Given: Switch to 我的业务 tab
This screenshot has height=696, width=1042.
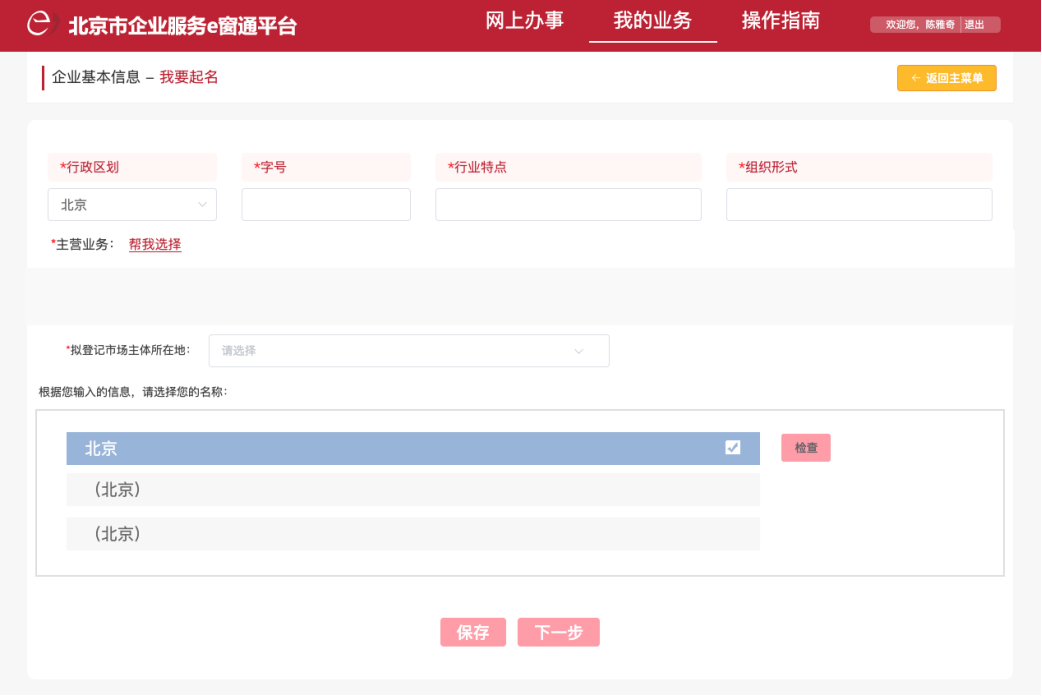Looking at the screenshot, I should click(653, 21).
